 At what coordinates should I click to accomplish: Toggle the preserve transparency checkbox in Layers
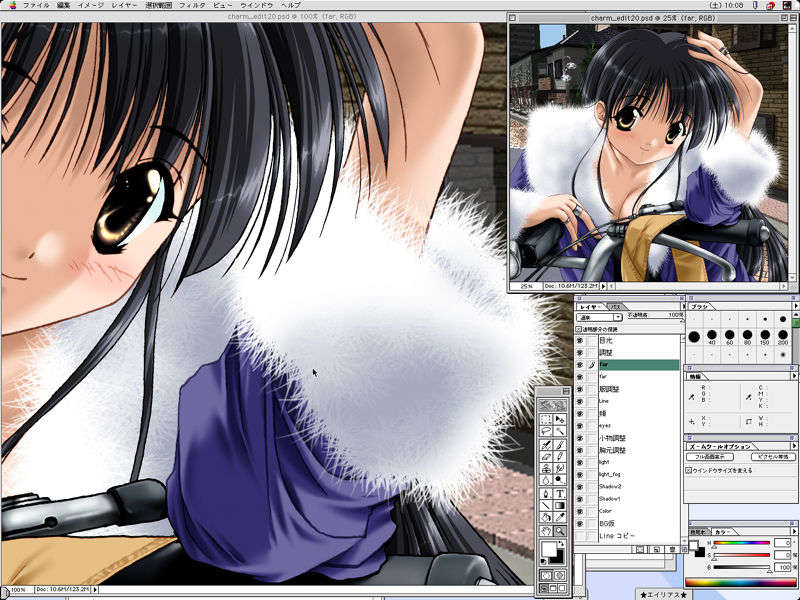pyautogui.click(x=579, y=329)
